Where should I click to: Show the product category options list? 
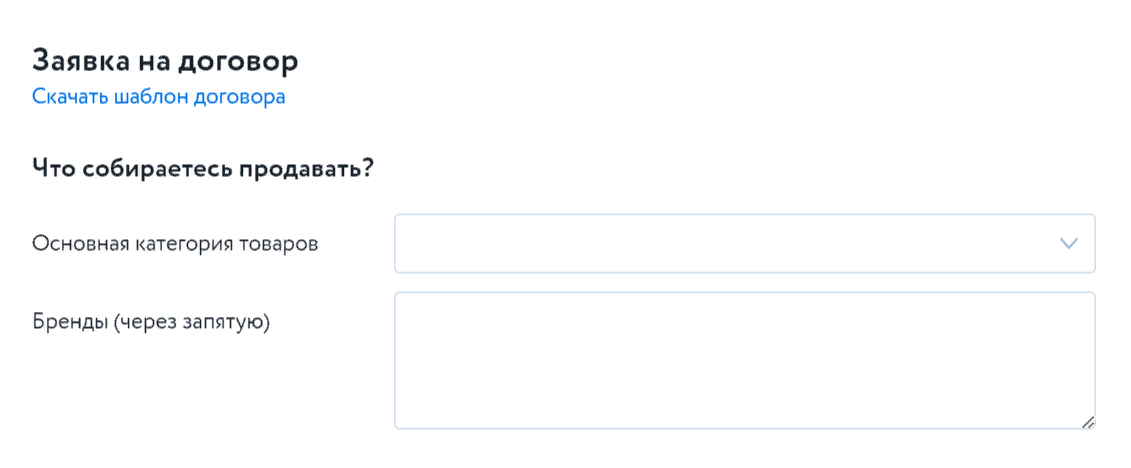744,243
